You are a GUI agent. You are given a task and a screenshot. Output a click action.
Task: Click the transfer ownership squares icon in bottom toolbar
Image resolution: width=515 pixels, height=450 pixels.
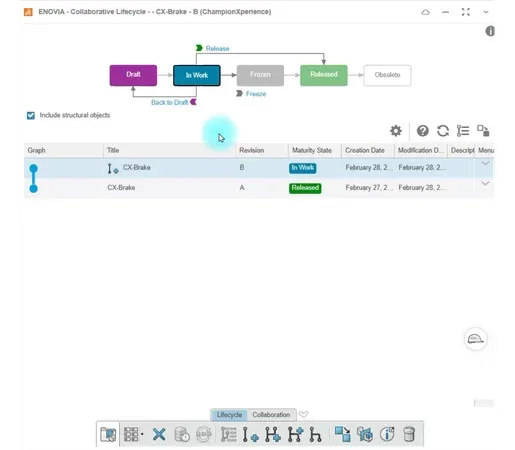343,434
